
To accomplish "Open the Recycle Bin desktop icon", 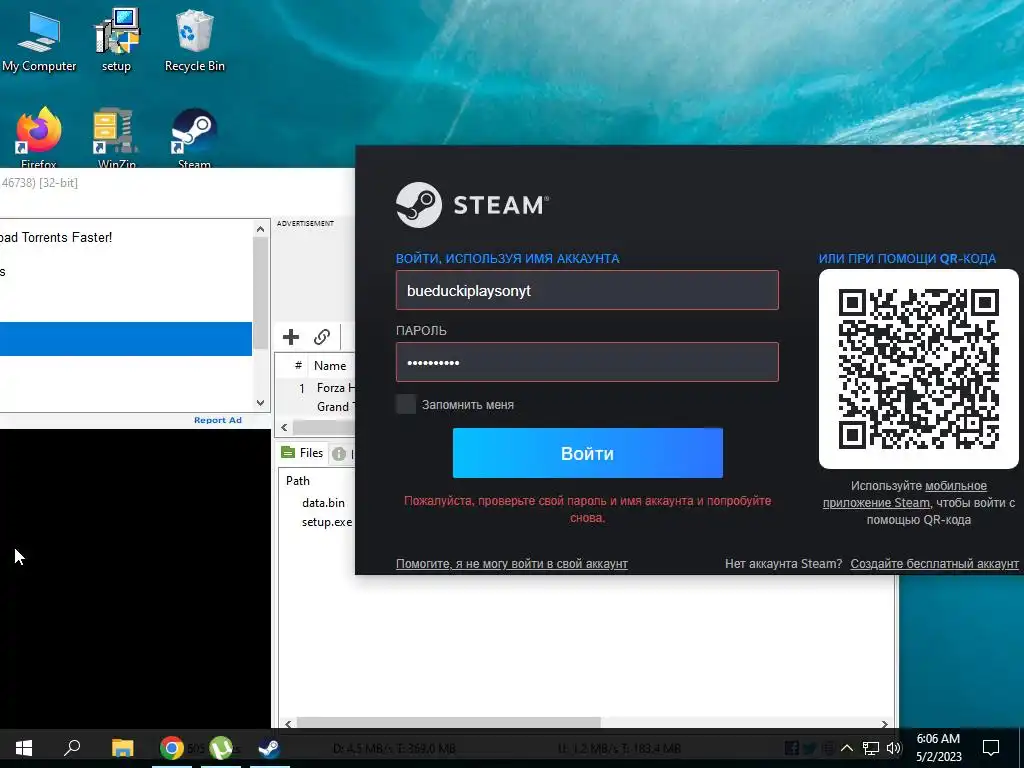I will pyautogui.click(x=195, y=39).
